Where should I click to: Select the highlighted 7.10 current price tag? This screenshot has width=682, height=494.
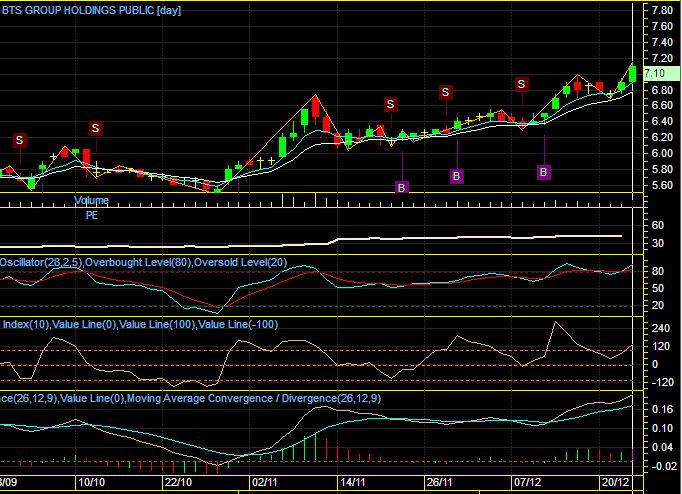point(662,73)
